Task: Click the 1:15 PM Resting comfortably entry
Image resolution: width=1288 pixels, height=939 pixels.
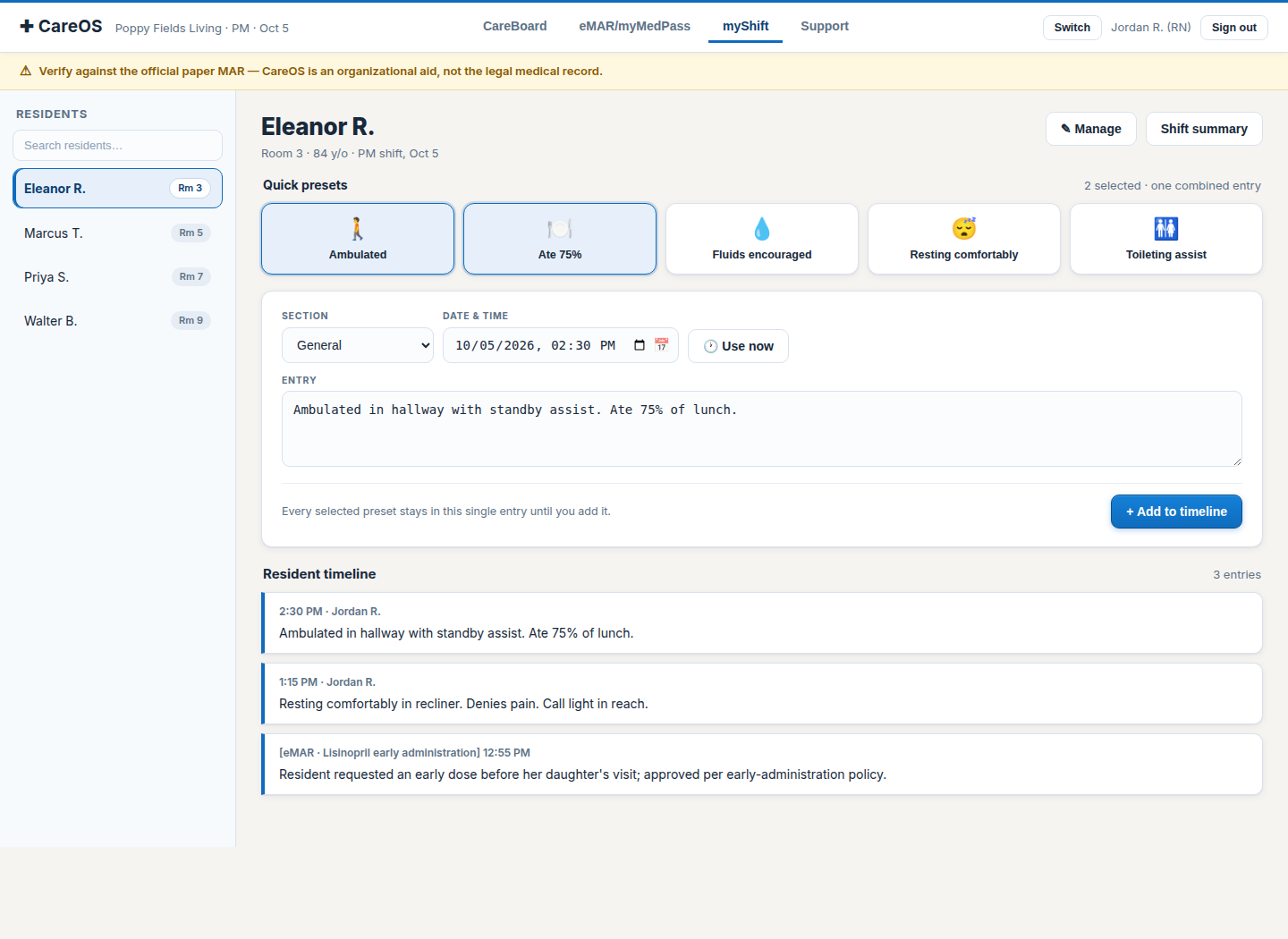Action: coord(762,694)
